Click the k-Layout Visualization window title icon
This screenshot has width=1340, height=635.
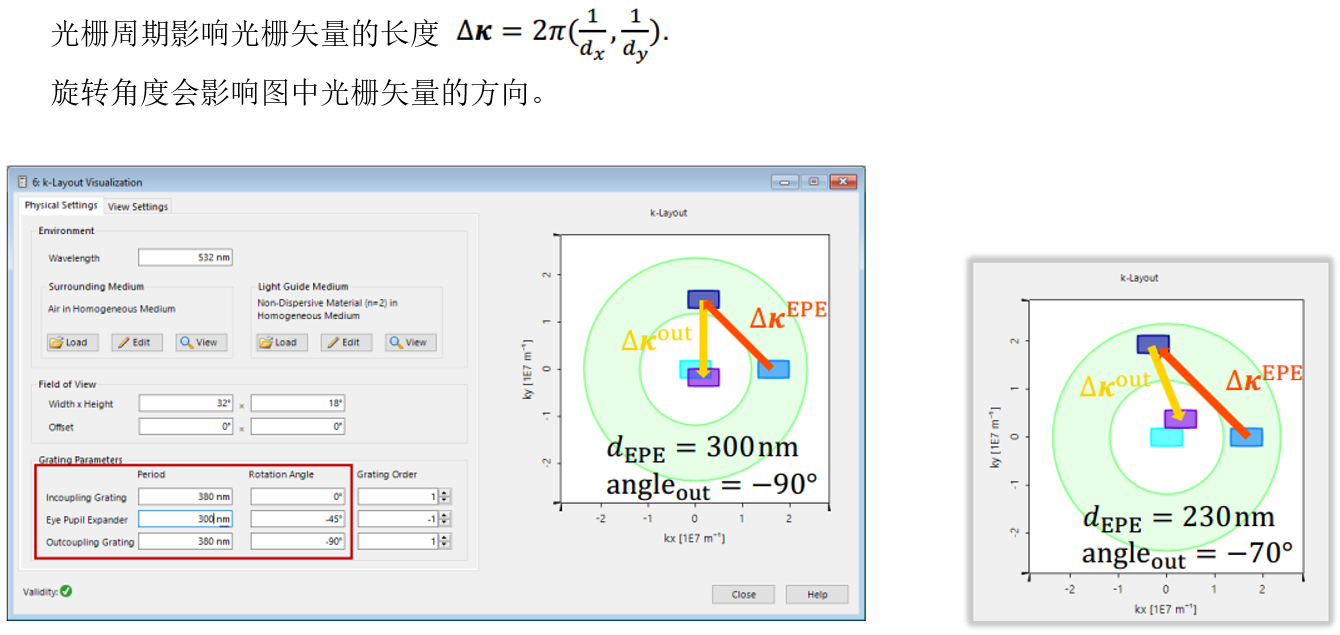click(x=22, y=182)
